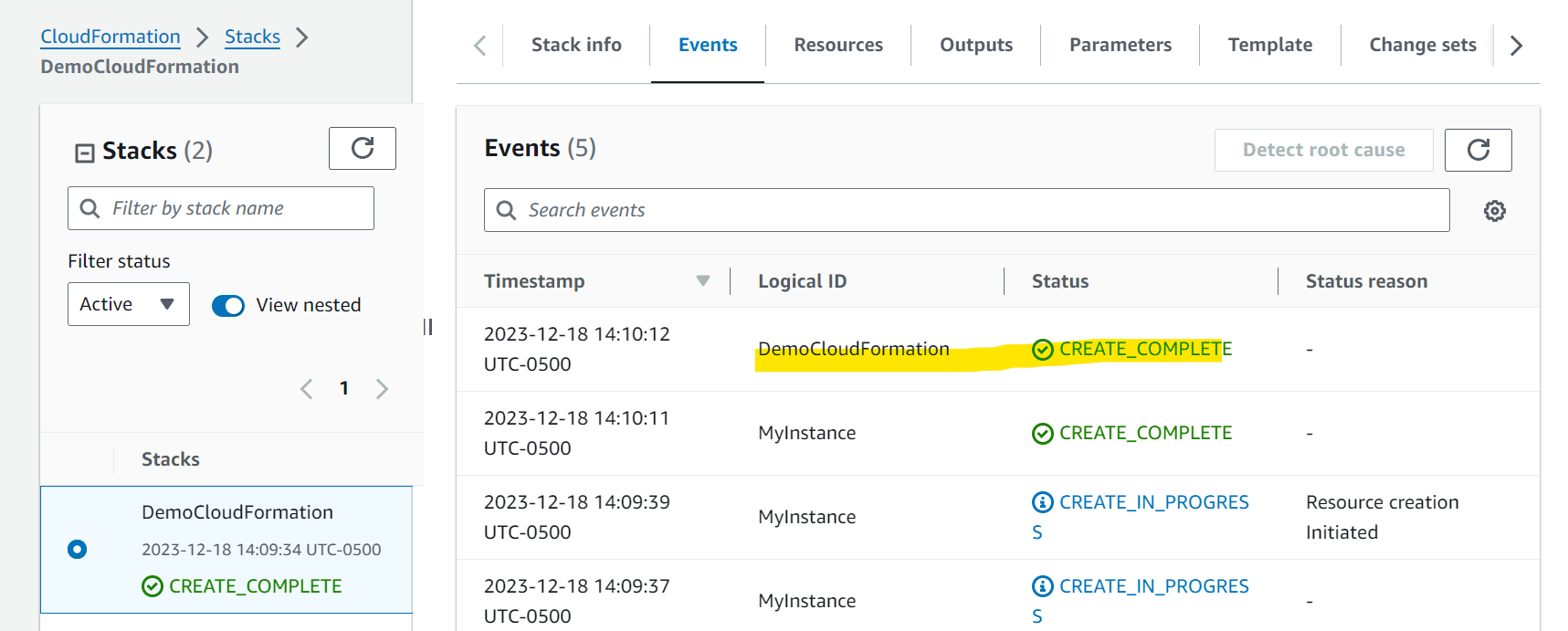Switch to the Stack info tab

(x=576, y=45)
